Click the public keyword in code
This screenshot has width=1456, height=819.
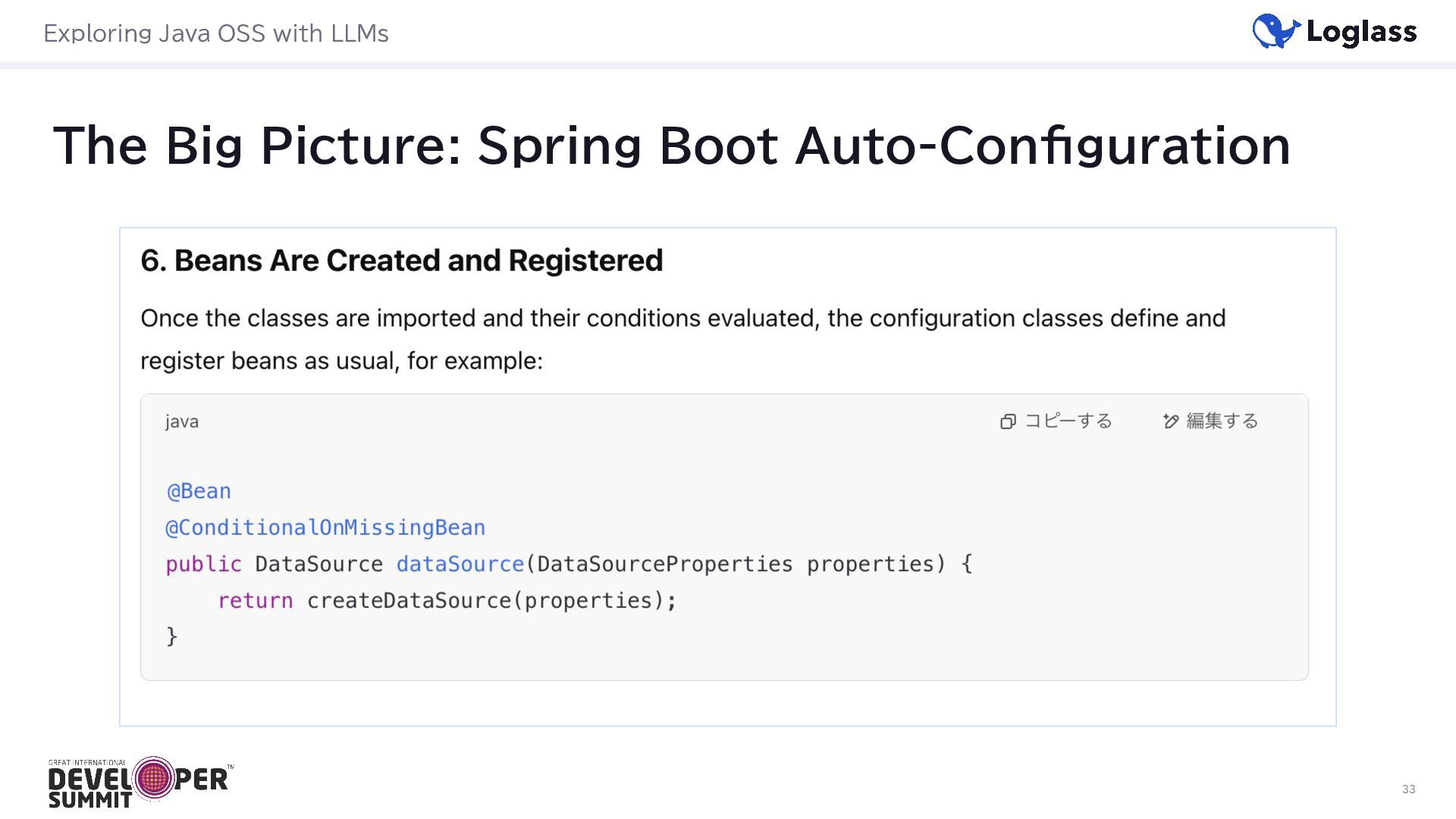click(203, 564)
